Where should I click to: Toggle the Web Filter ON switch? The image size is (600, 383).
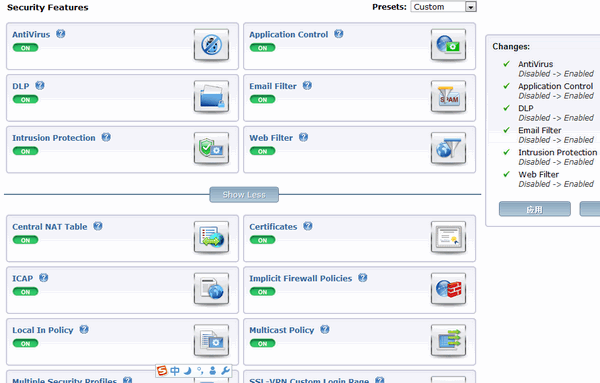(262, 151)
